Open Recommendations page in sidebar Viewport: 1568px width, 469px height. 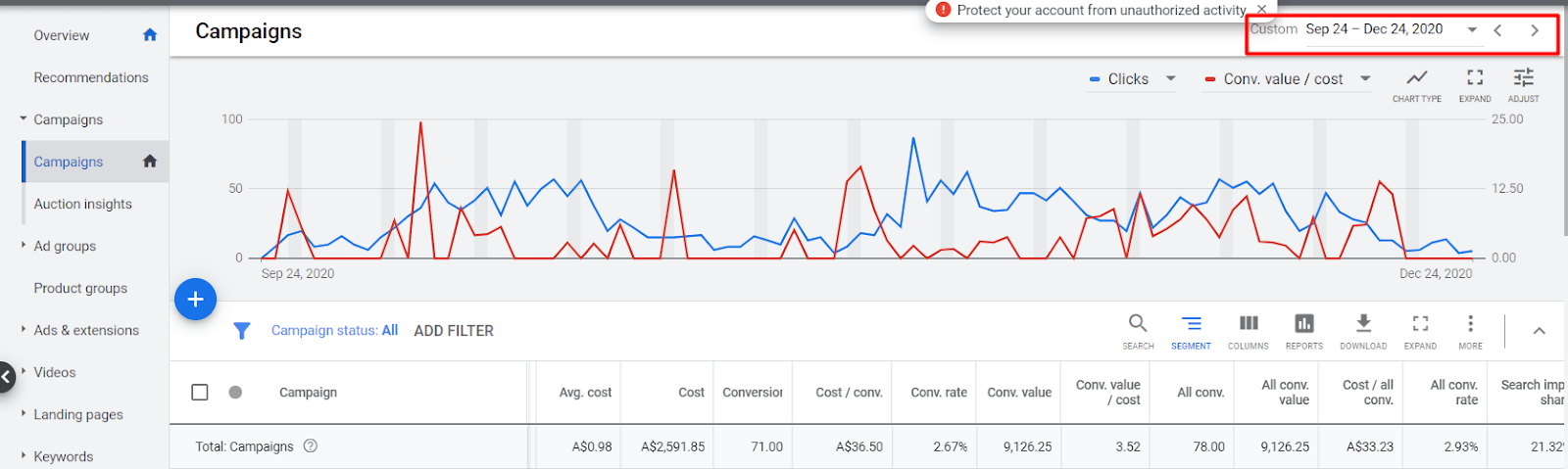[x=91, y=77]
